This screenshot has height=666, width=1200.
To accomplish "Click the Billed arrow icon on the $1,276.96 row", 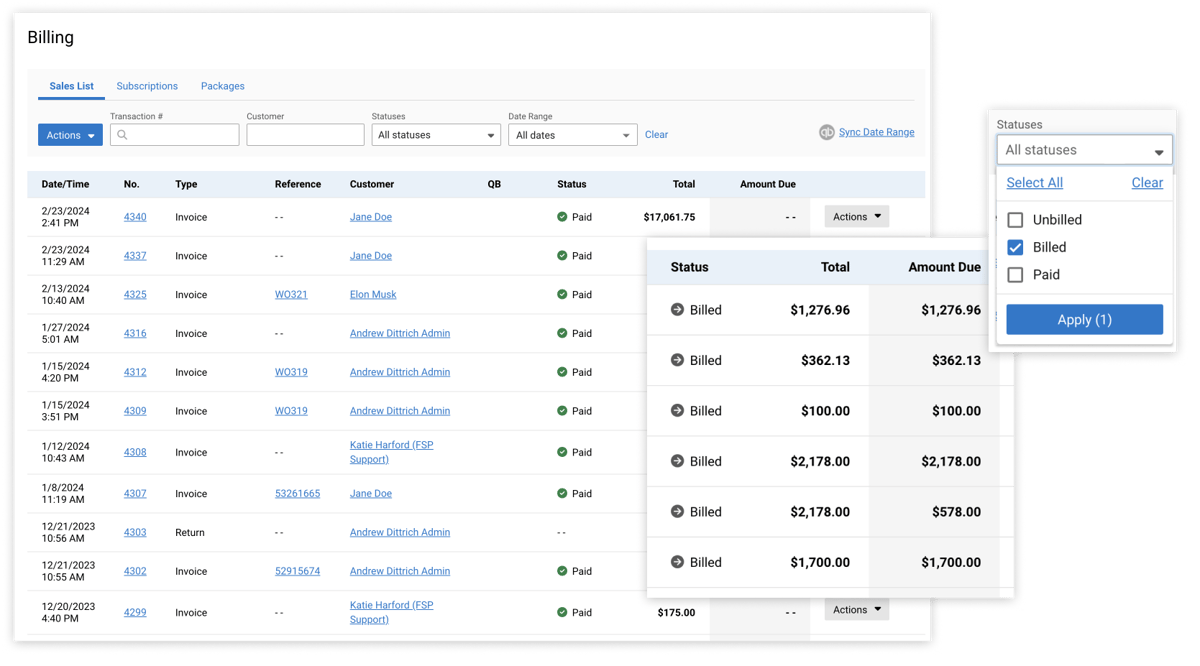I will coord(677,310).
